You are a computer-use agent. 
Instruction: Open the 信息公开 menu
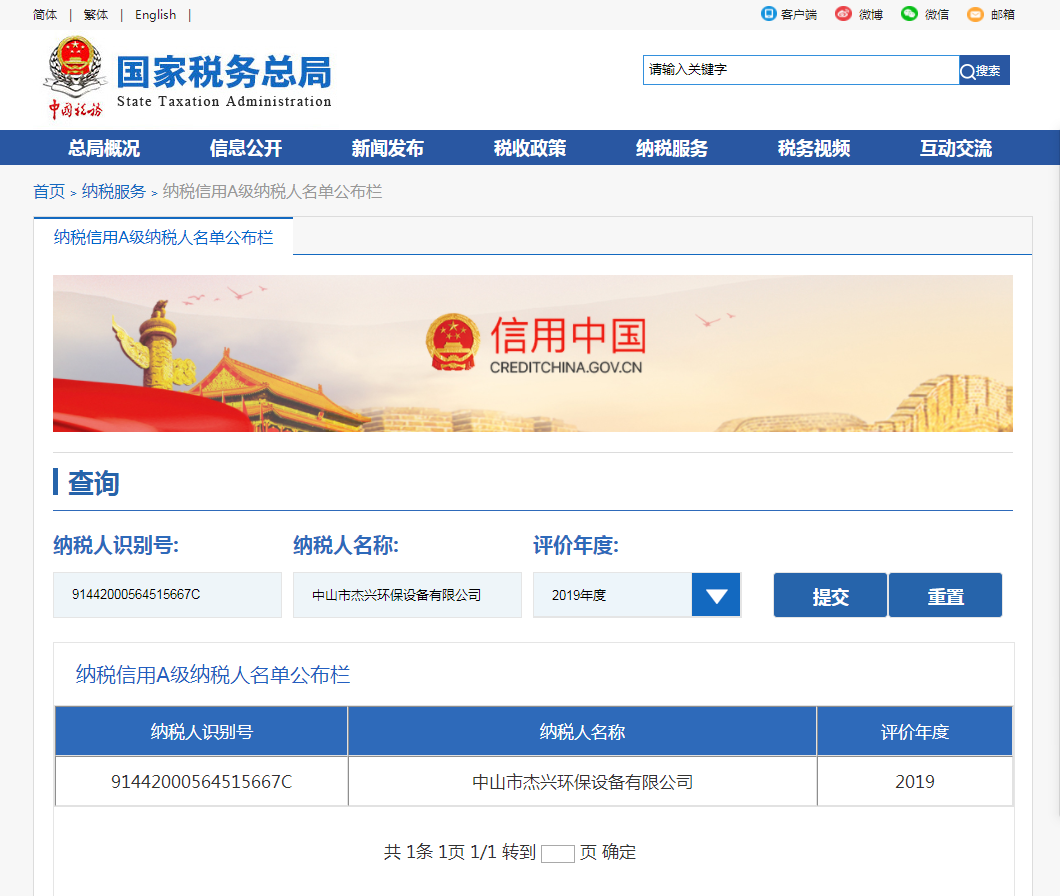pos(246,148)
